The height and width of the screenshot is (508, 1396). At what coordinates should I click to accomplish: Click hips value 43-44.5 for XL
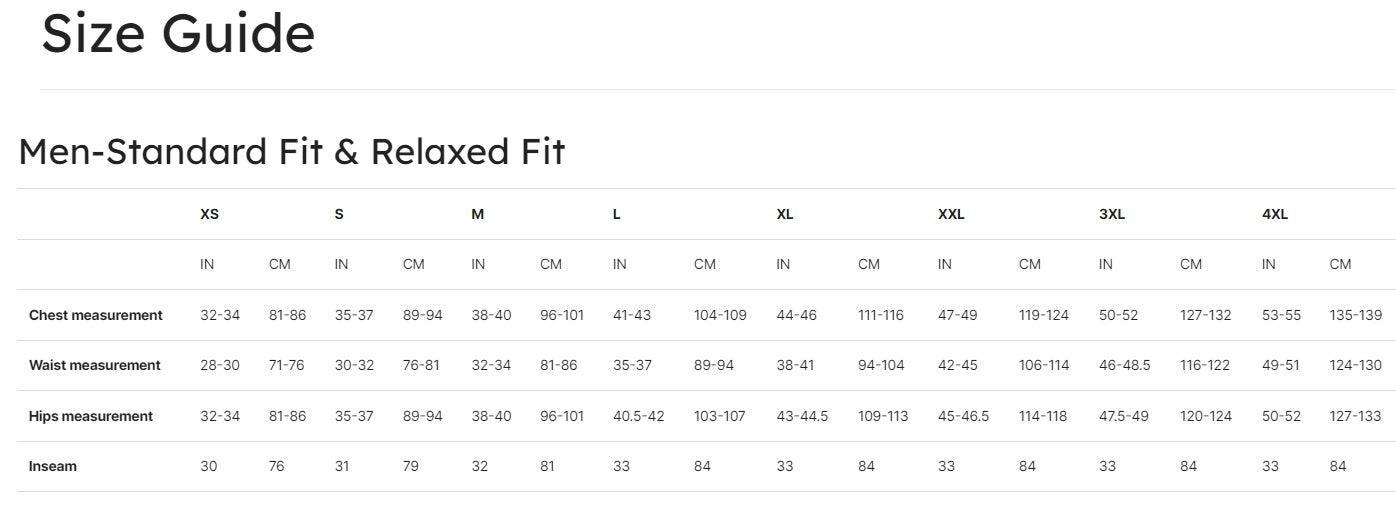coord(802,416)
